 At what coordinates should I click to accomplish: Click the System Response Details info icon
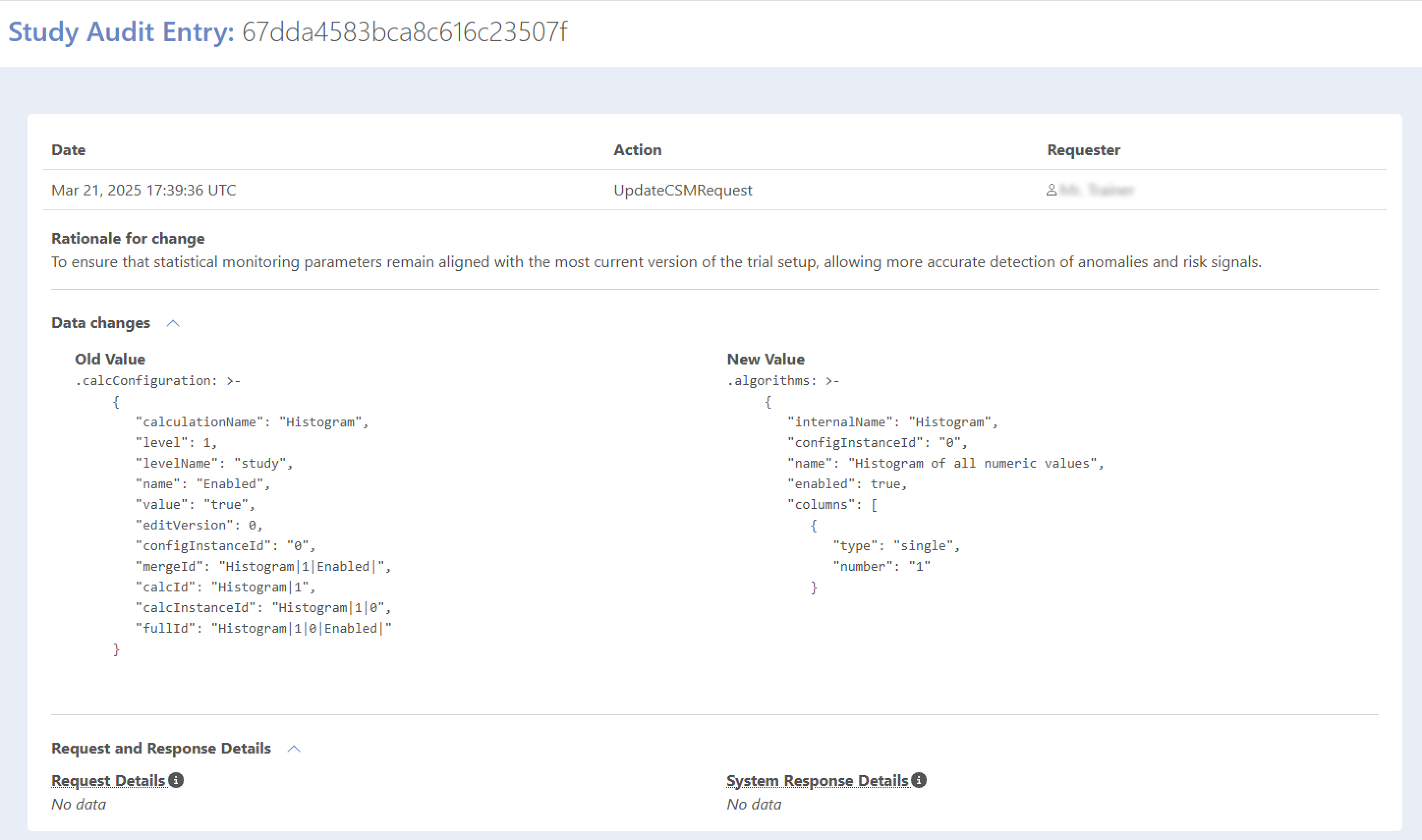click(919, 780)
